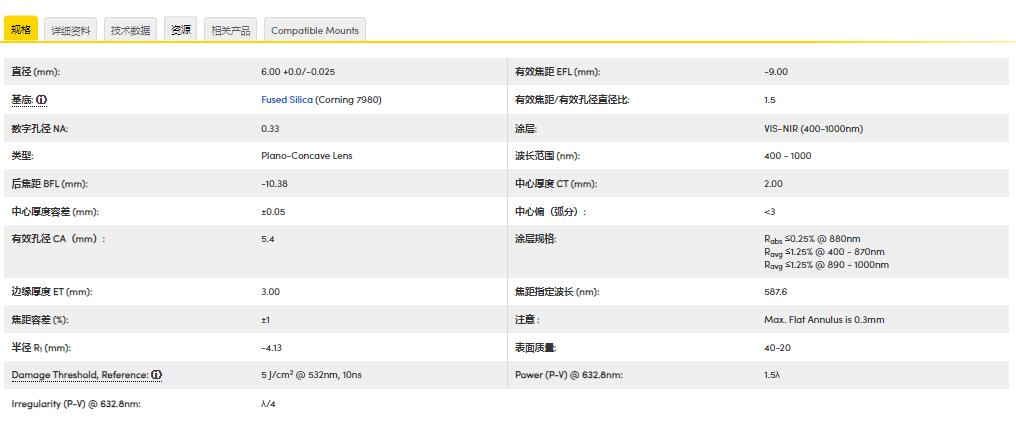Image resolution: width=1016 pixels, height=429 pixels.
Task: Switch to the 详细资料 tab
Action: (71, 31)
